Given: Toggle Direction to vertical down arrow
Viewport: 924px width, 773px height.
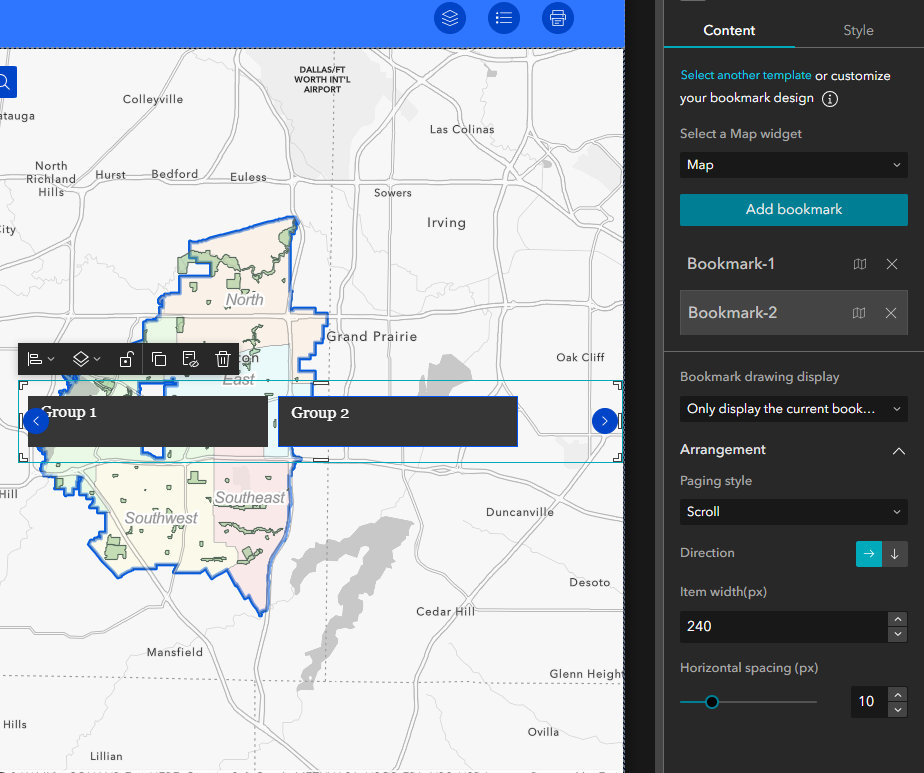Looking at the screenshot, I should coord(895,553).
